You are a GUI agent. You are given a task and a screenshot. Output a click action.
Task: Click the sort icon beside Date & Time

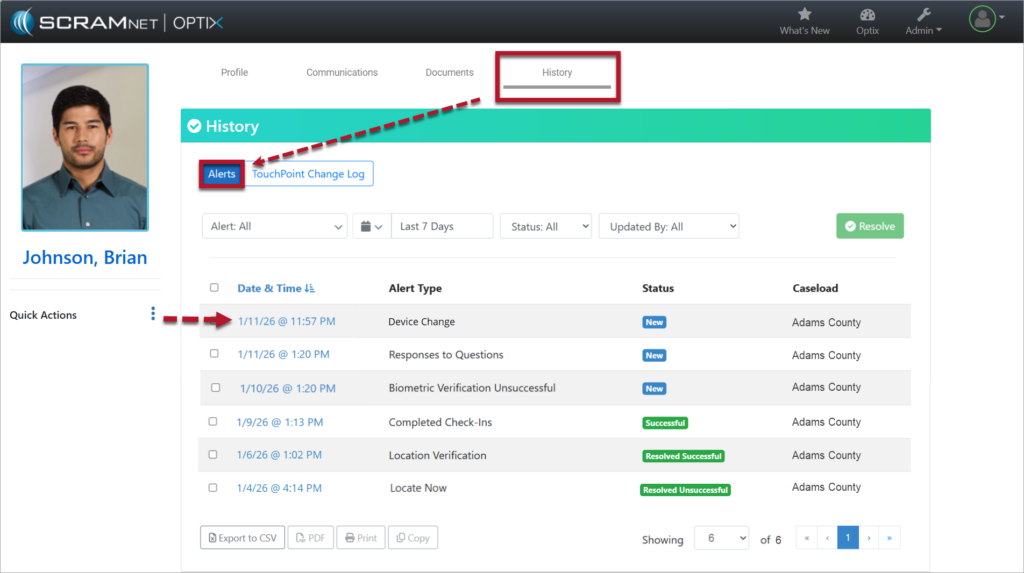tap(310, 288)
